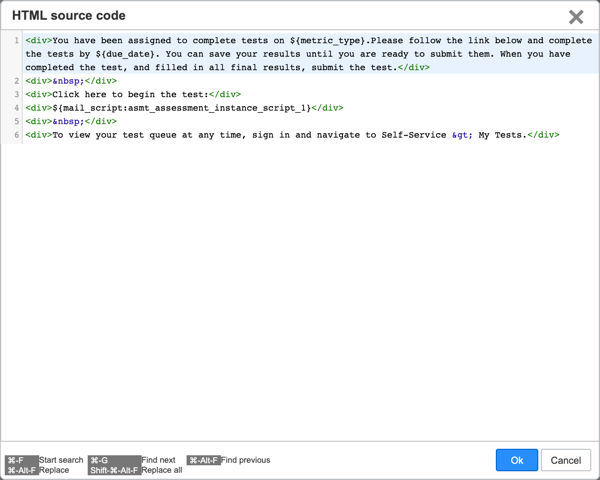Click 'My Tests.' text on line 6
The image size is (600, 480).
pyautogui.click(x=502, y=135)
